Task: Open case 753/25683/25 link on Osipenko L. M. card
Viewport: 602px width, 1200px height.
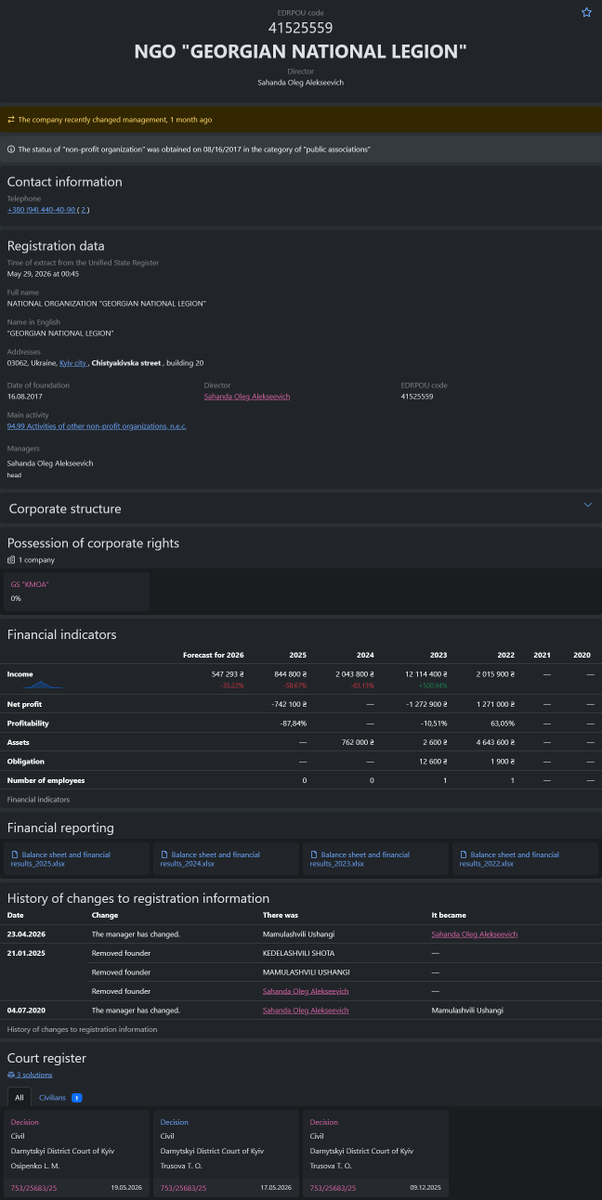Action: (x=34, y=1187)
